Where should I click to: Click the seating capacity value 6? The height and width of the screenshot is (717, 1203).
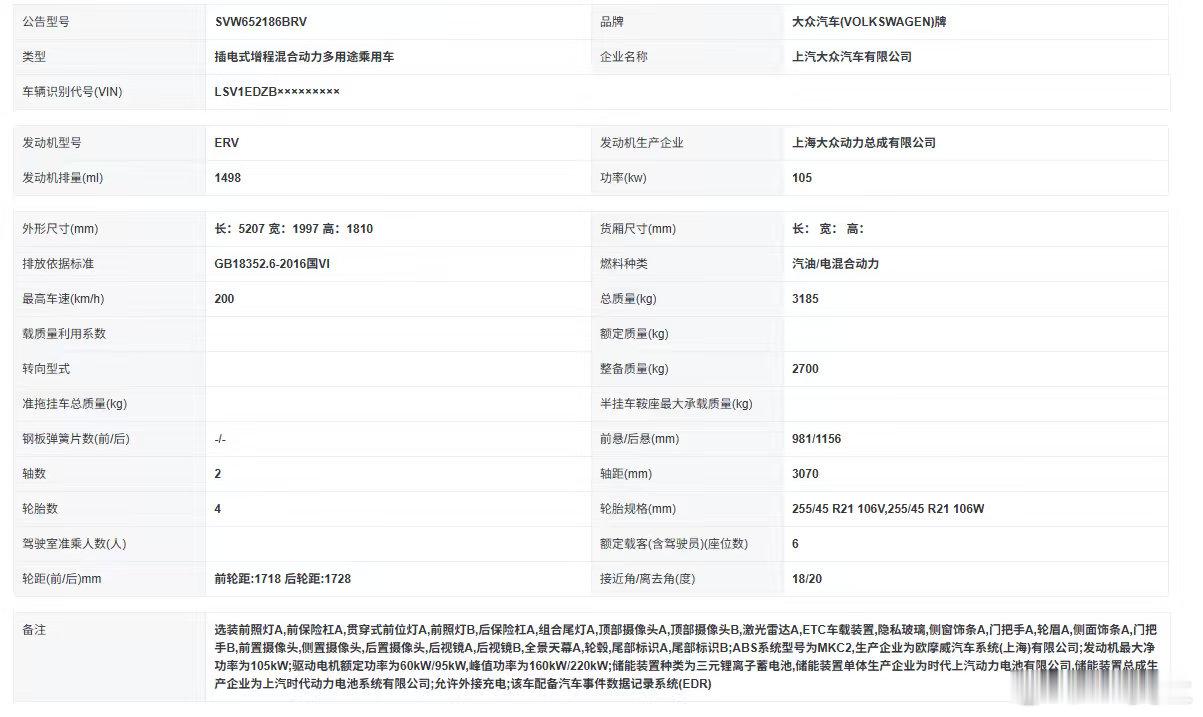795,544
